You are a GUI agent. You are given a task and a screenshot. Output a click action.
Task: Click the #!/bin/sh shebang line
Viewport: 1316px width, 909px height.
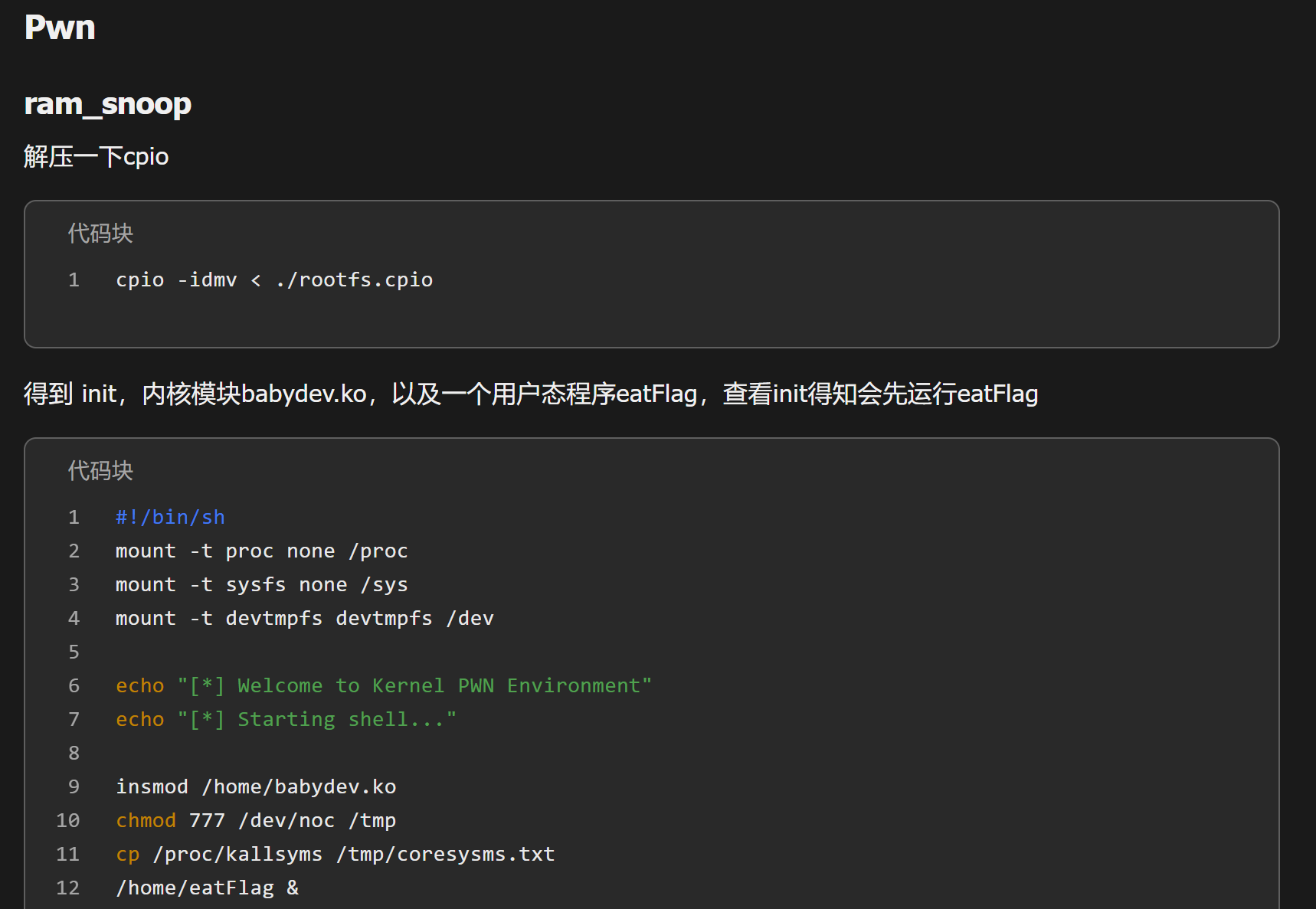[170, 517]
